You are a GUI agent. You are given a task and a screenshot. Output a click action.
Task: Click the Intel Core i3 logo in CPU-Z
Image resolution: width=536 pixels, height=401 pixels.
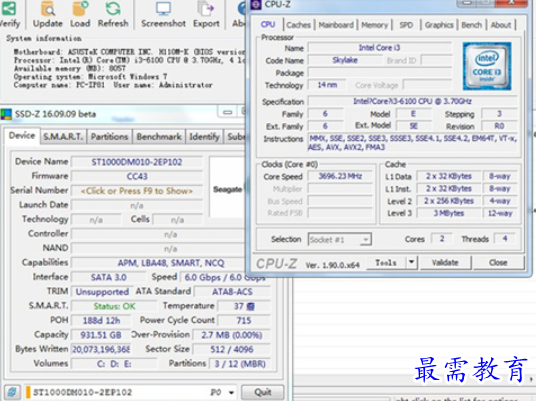tap(487, 66)
